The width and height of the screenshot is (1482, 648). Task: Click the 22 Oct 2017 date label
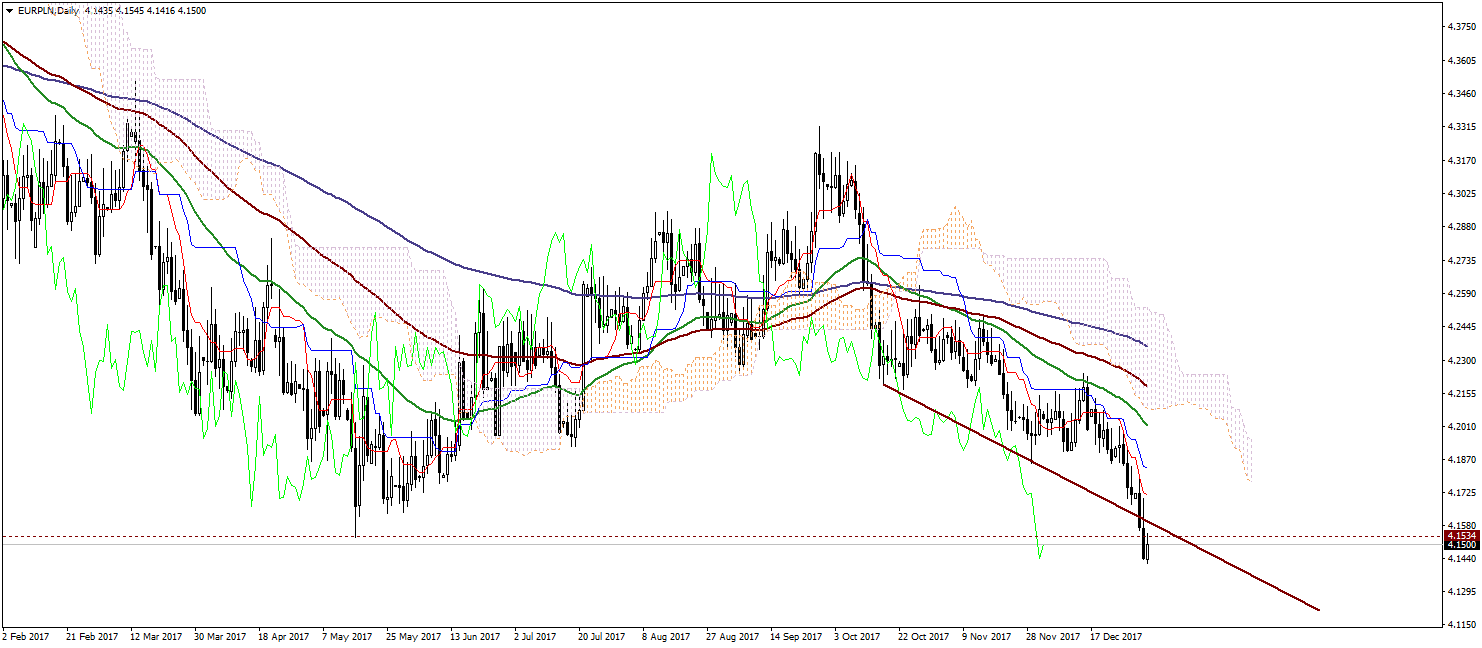point(922,636)
